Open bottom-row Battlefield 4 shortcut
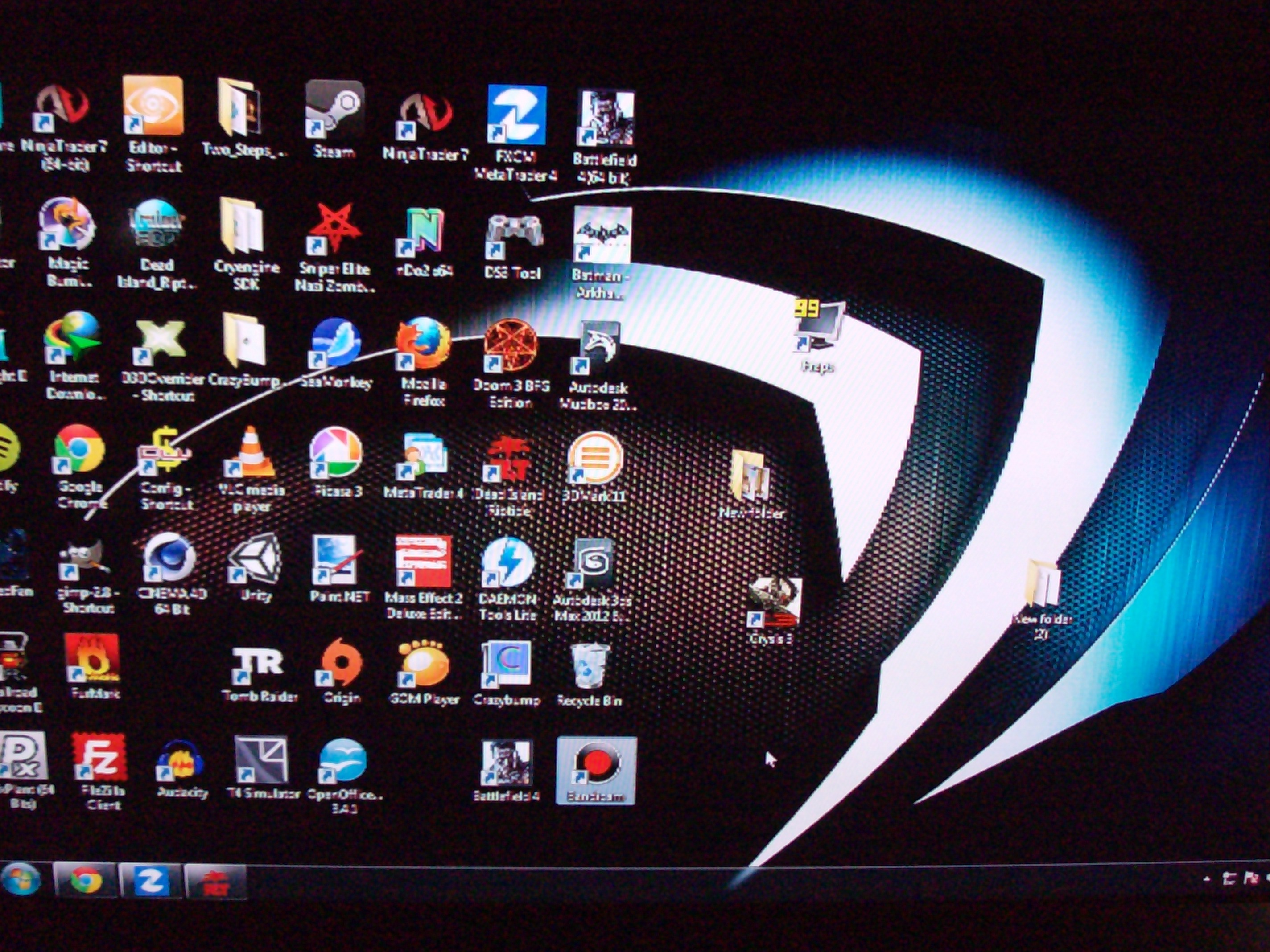The image size is (1270, 952). click(507, 770)
